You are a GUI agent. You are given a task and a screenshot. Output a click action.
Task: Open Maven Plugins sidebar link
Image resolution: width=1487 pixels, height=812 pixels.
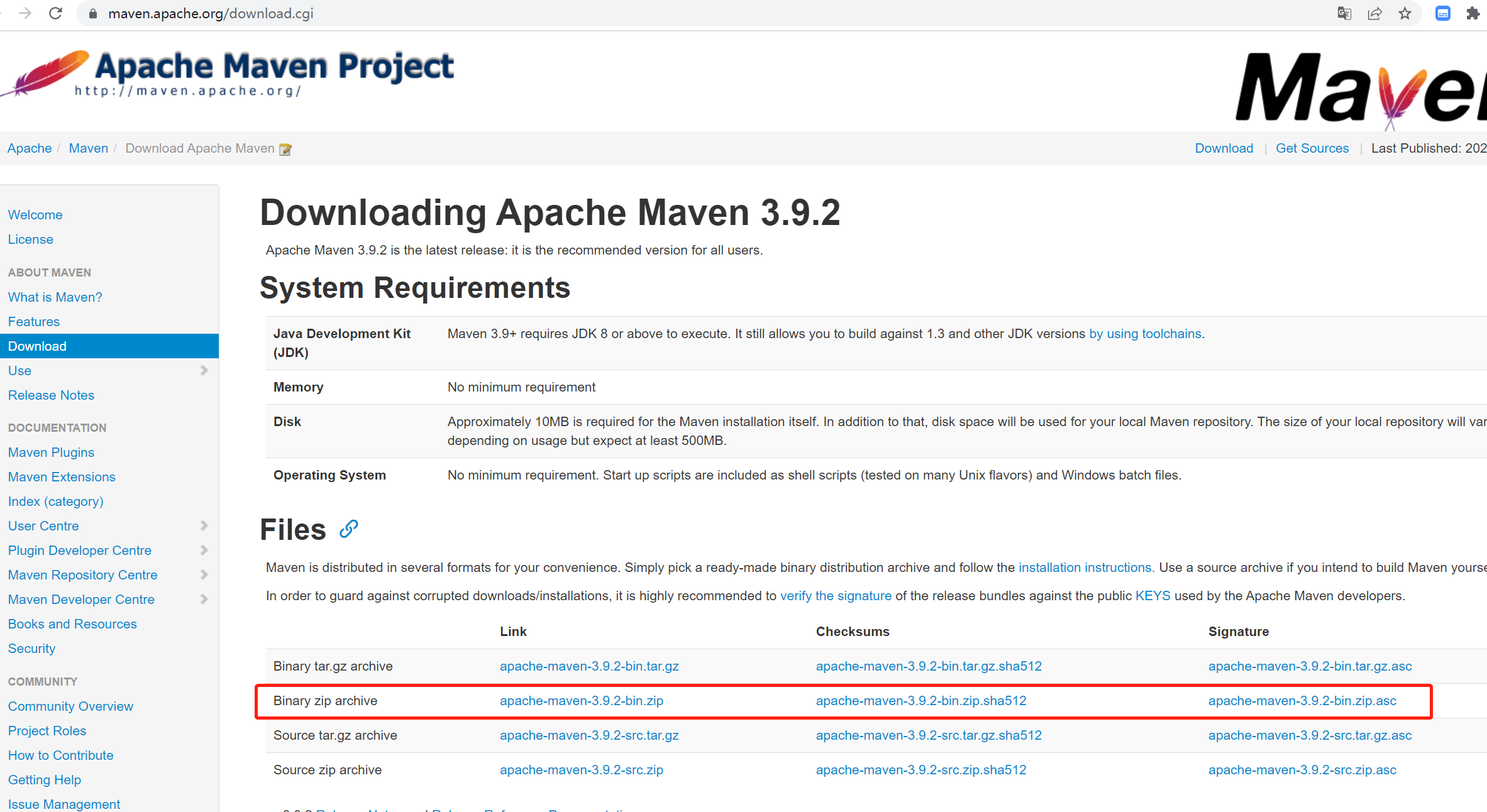coord(52,453)
